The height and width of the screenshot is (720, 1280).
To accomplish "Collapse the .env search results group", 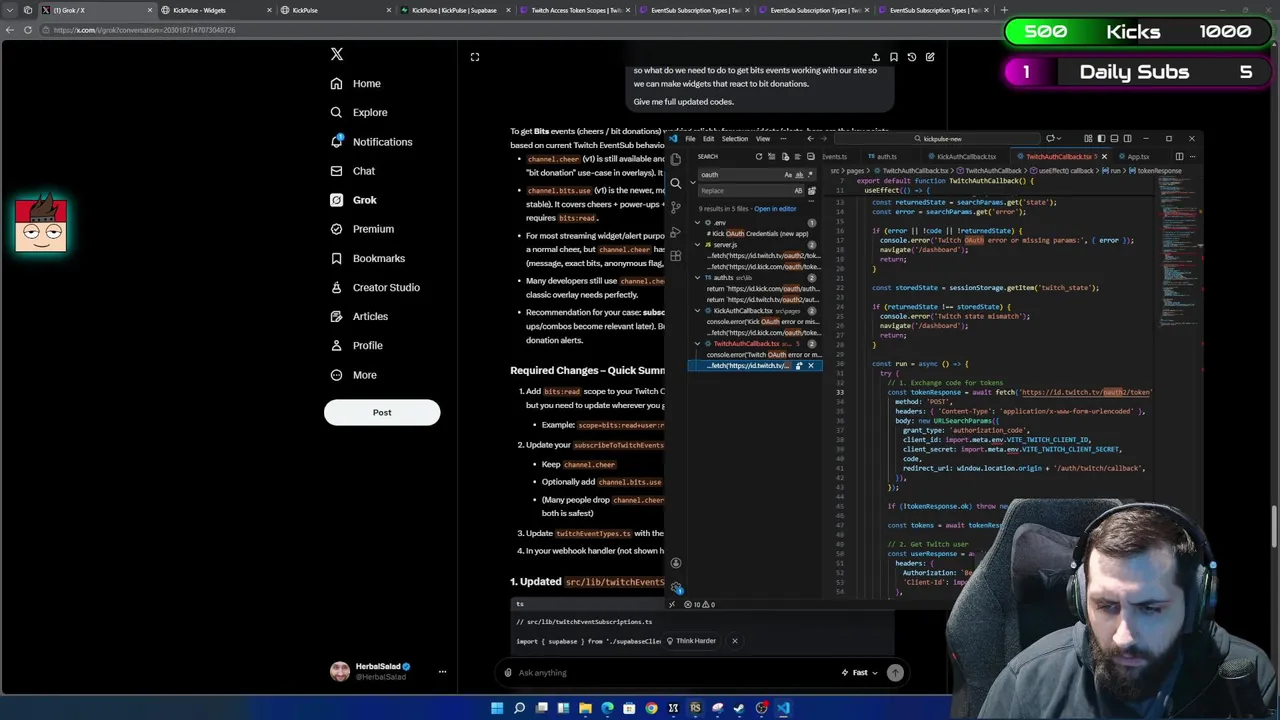I will tap(697, 222).
